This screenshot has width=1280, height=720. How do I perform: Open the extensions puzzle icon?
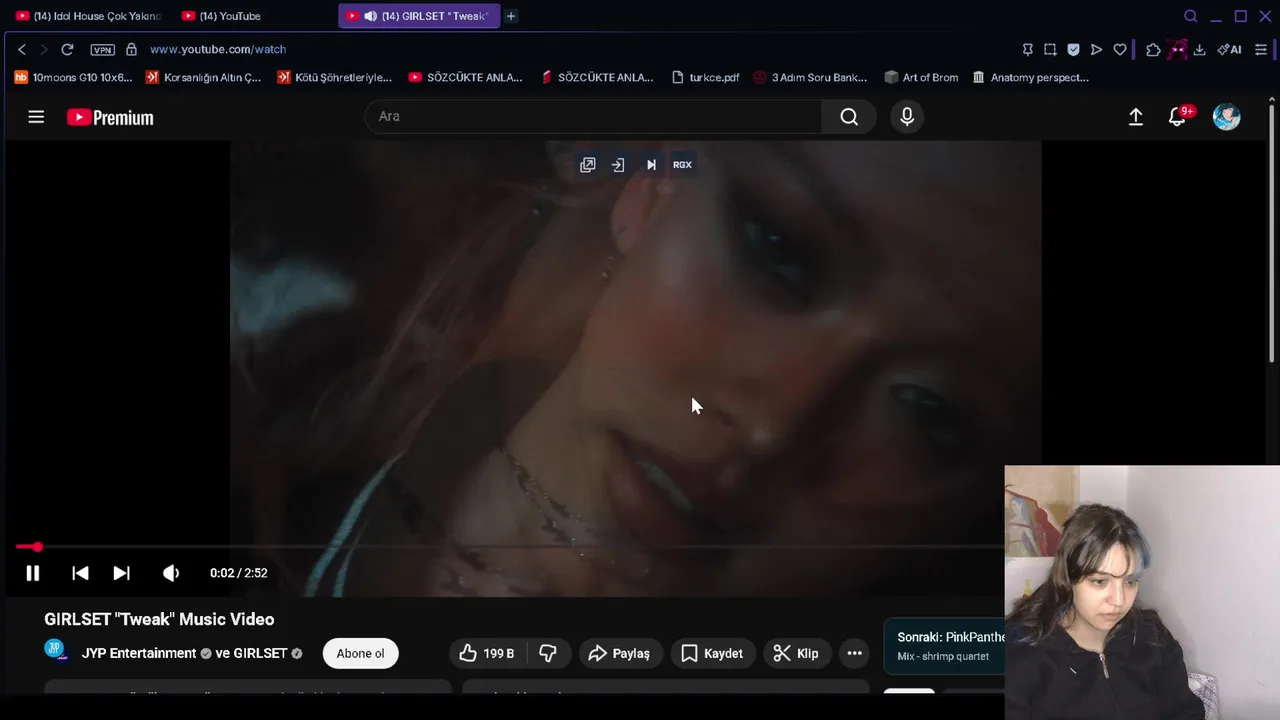[x=1153, y=49]
